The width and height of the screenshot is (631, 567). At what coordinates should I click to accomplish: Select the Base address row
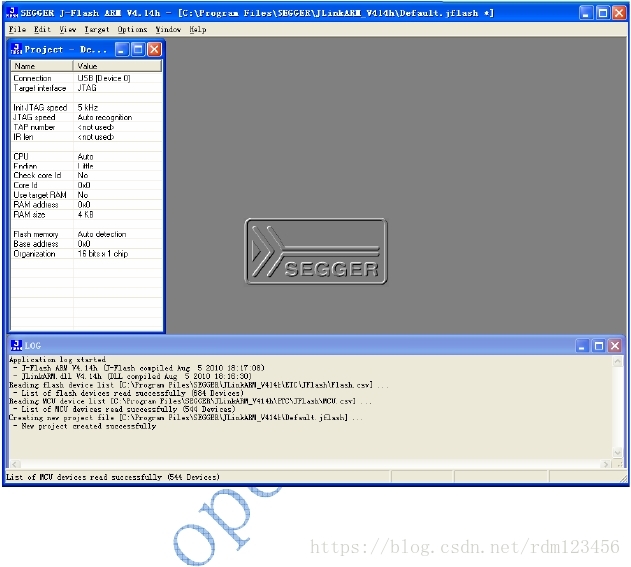[x=87, y=244]
